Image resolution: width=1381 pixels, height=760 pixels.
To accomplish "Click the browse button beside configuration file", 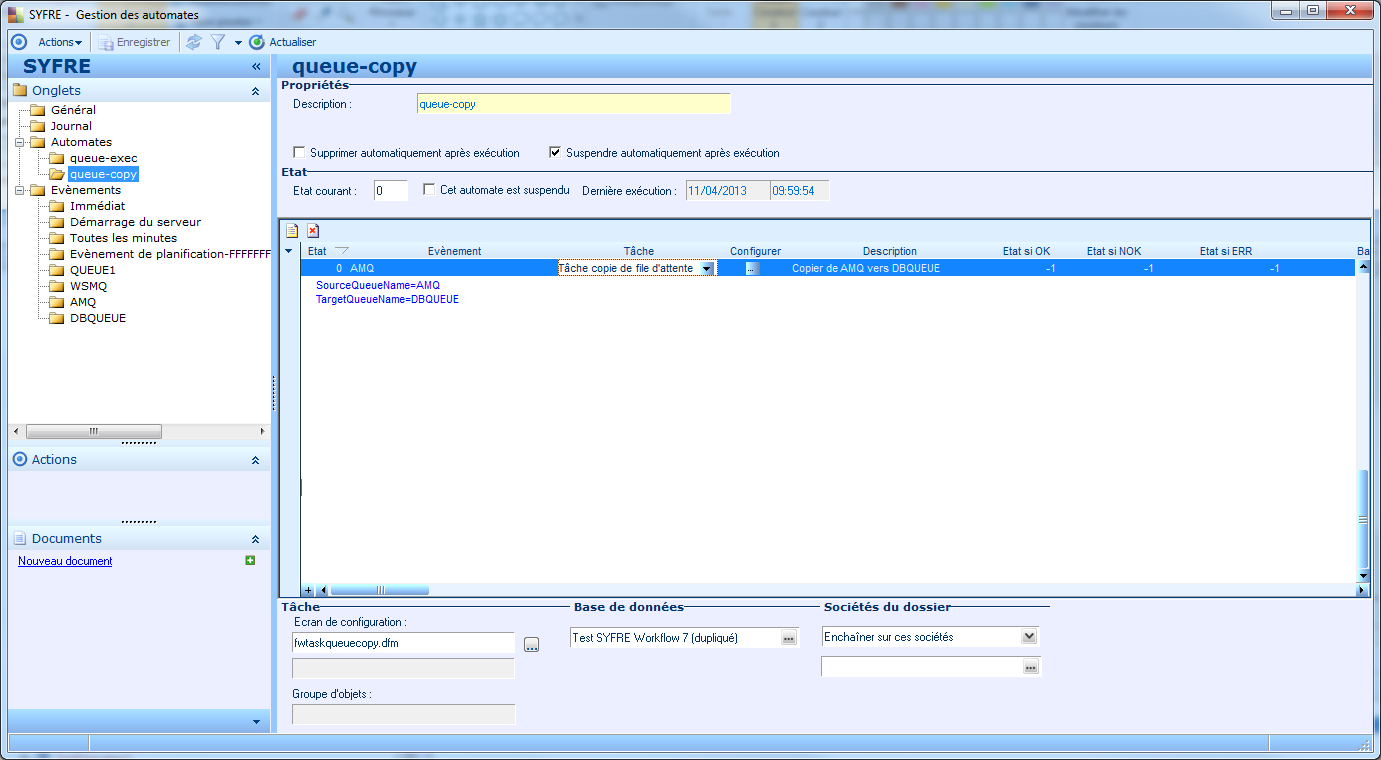I will pyautogui.click(x=531, y=645).
